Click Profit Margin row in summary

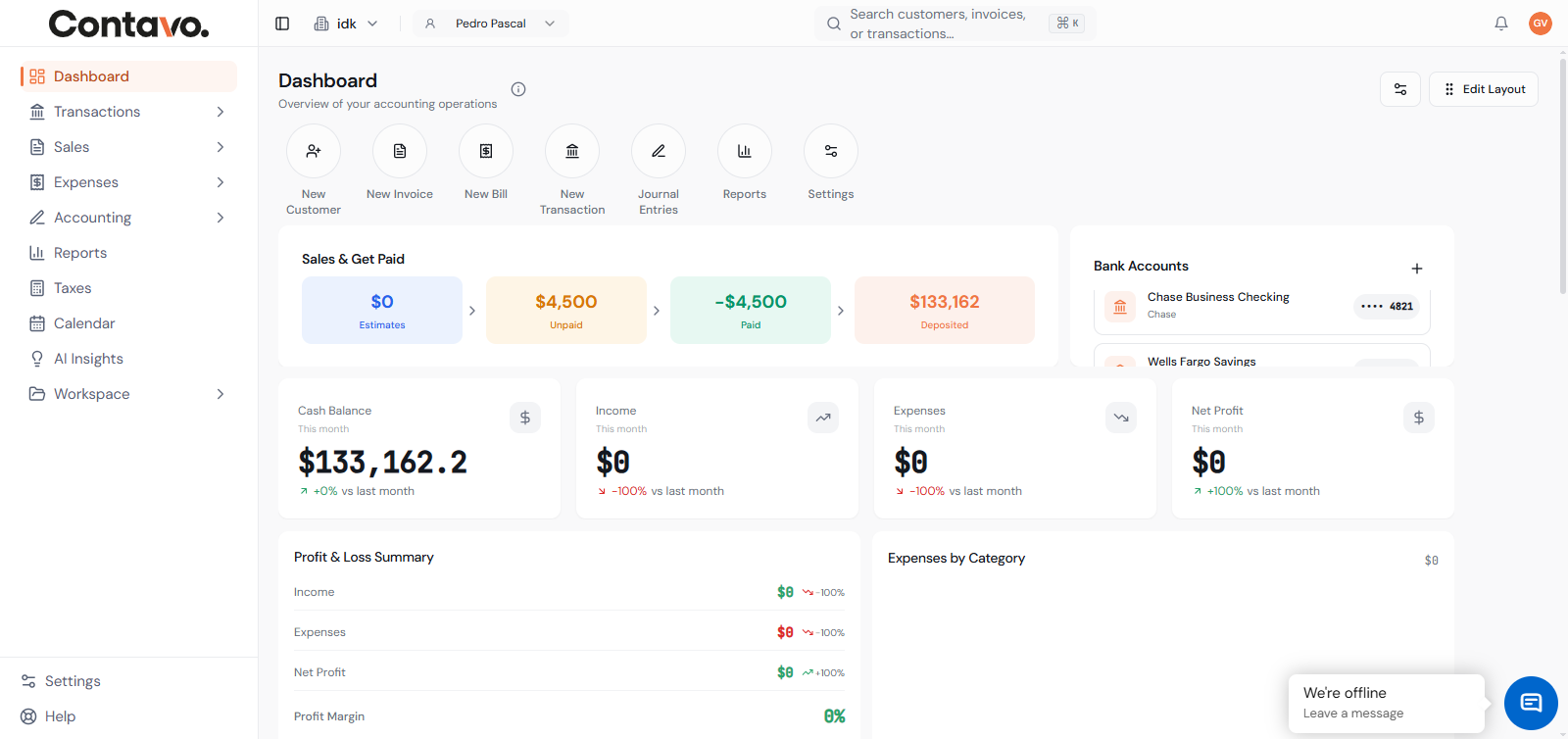[x=569, y=716]
